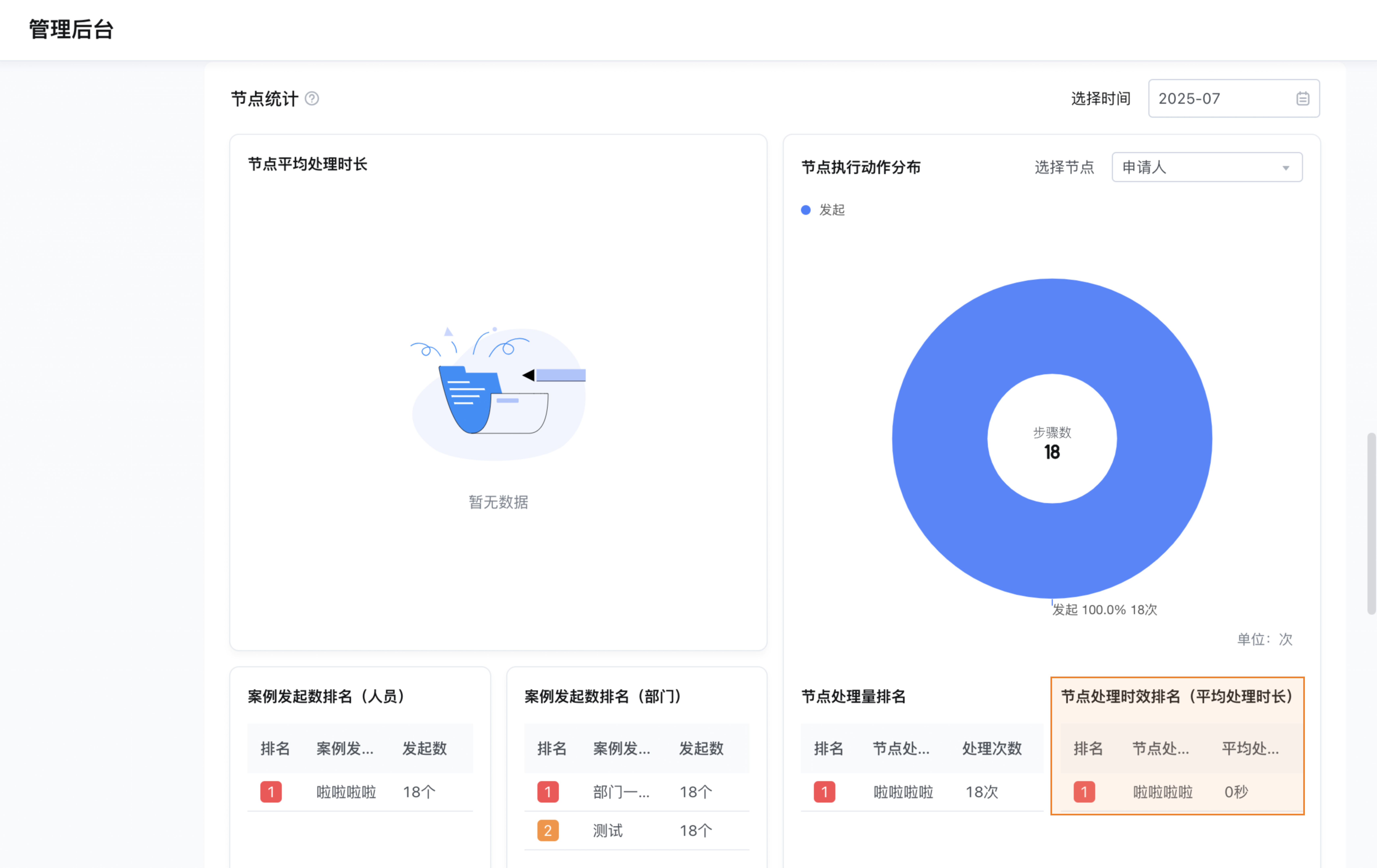This screenshot has width=1377, height=868.
Task: Click the help icon beside 节点统计
Action: tap(312, 98)
